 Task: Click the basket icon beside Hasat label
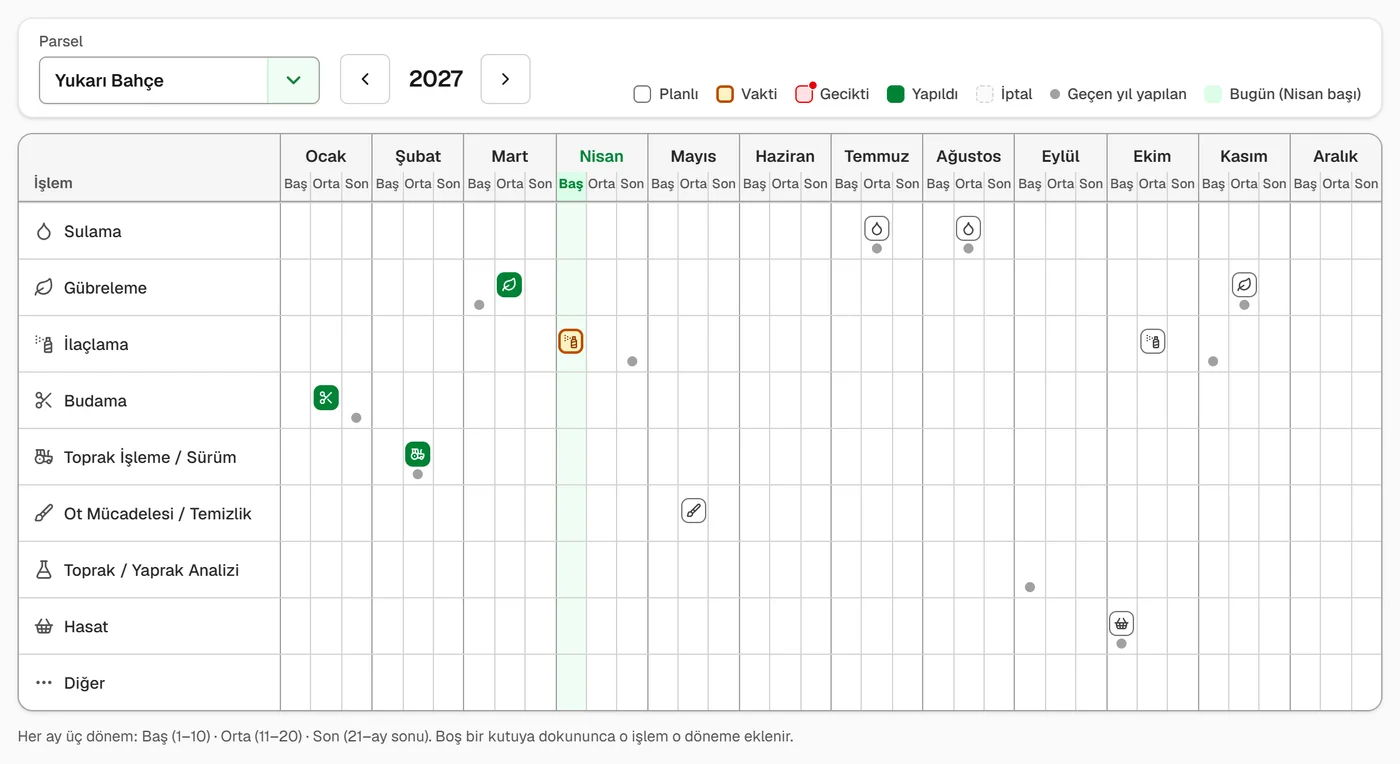[x=43, y=627]
